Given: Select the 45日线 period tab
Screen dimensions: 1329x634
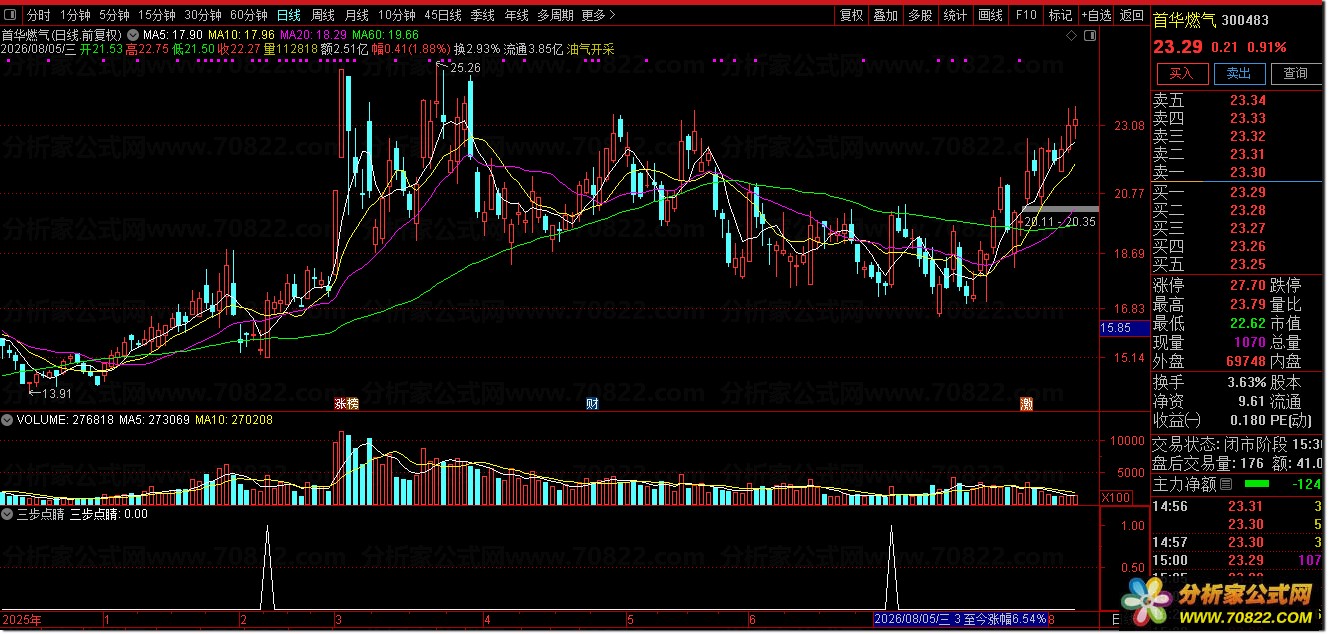Looking at the screenshot, I should pyautogui.click(x=443, y=15).
